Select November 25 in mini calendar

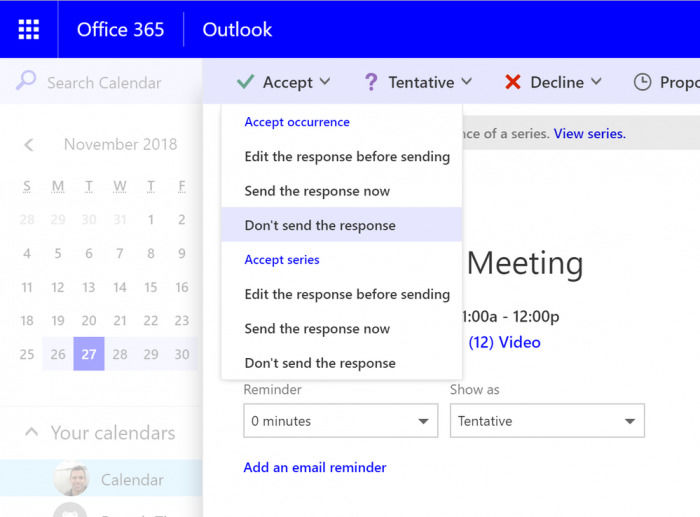(27, 354)
